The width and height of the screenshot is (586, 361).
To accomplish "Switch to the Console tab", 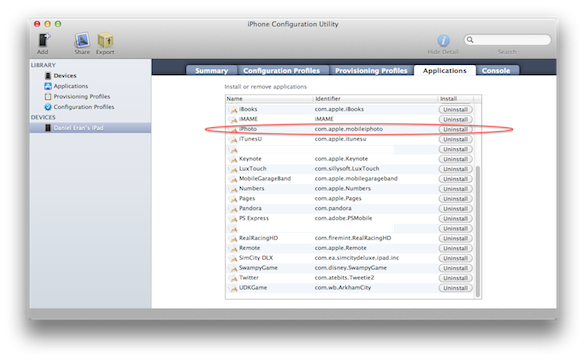I will click(496, 70).
